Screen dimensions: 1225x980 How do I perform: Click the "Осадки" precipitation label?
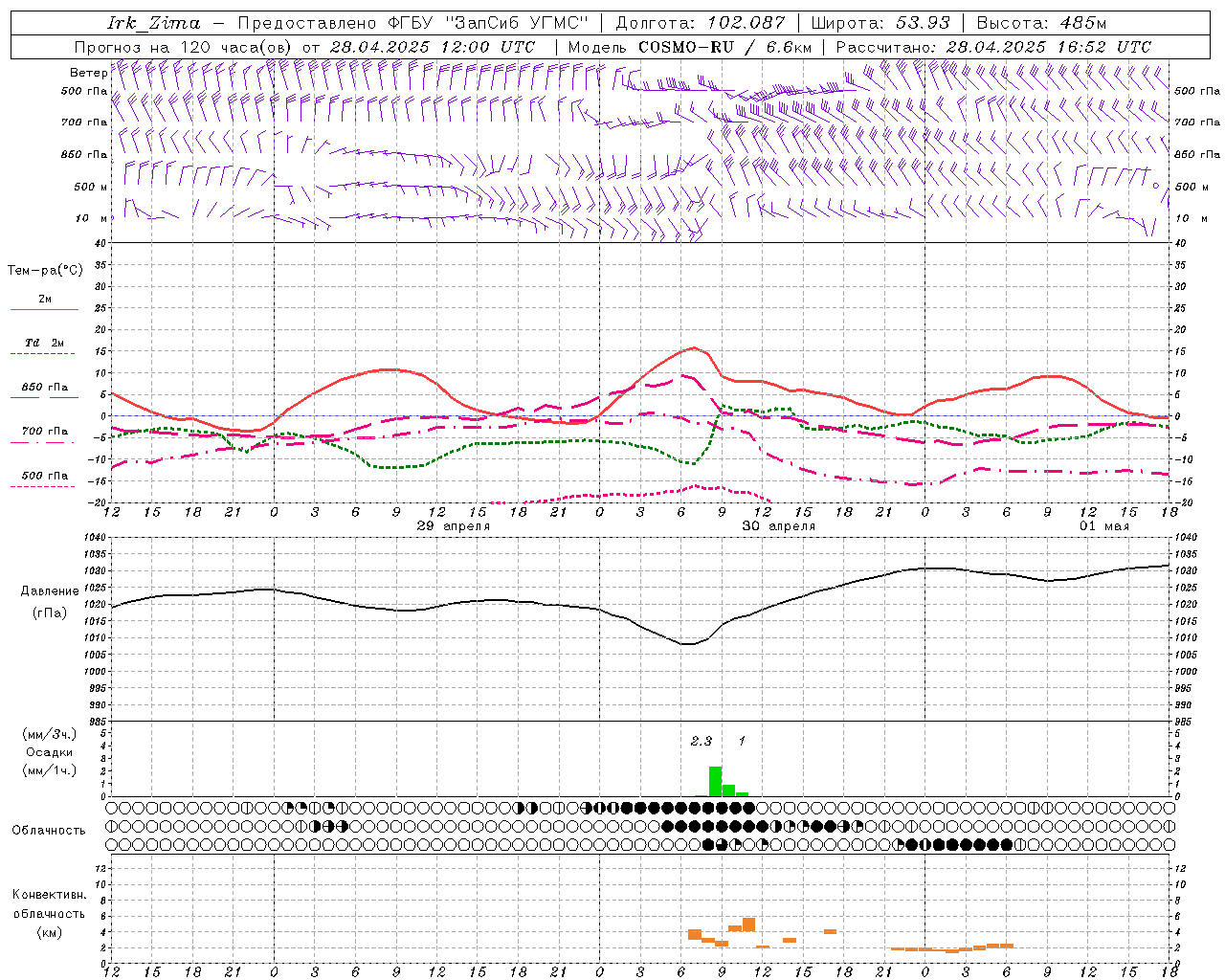tap(50, 752)
